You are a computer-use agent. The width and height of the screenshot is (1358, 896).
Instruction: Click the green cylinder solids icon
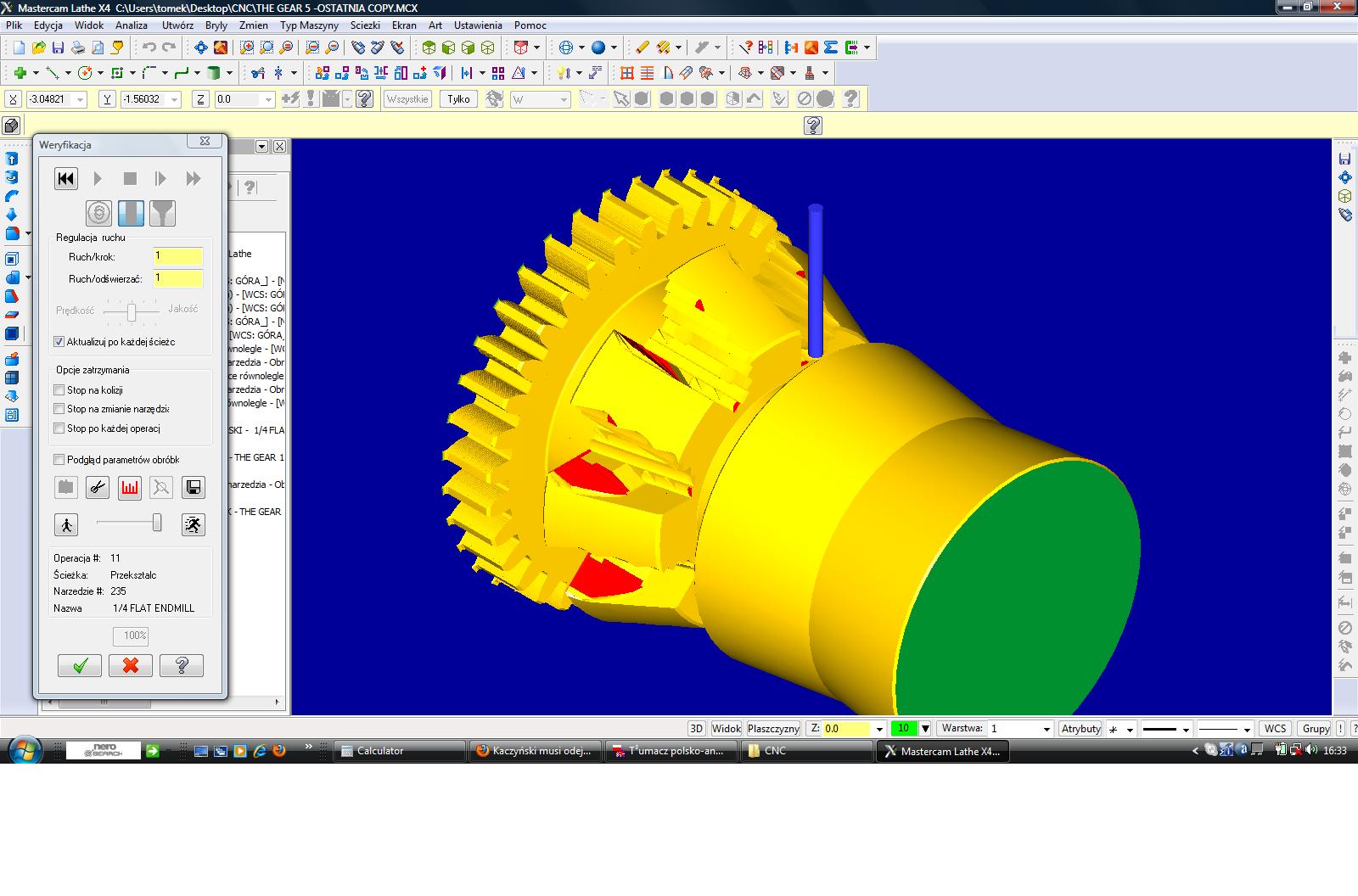[x=215, y=73]
